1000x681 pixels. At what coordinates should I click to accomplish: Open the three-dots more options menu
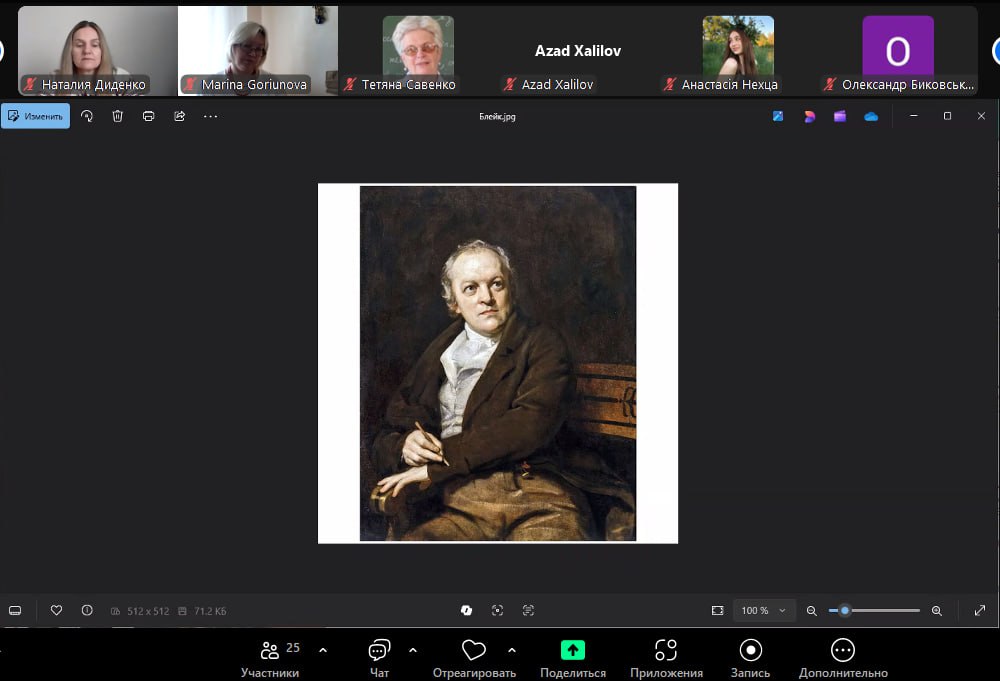pos(210,116)
